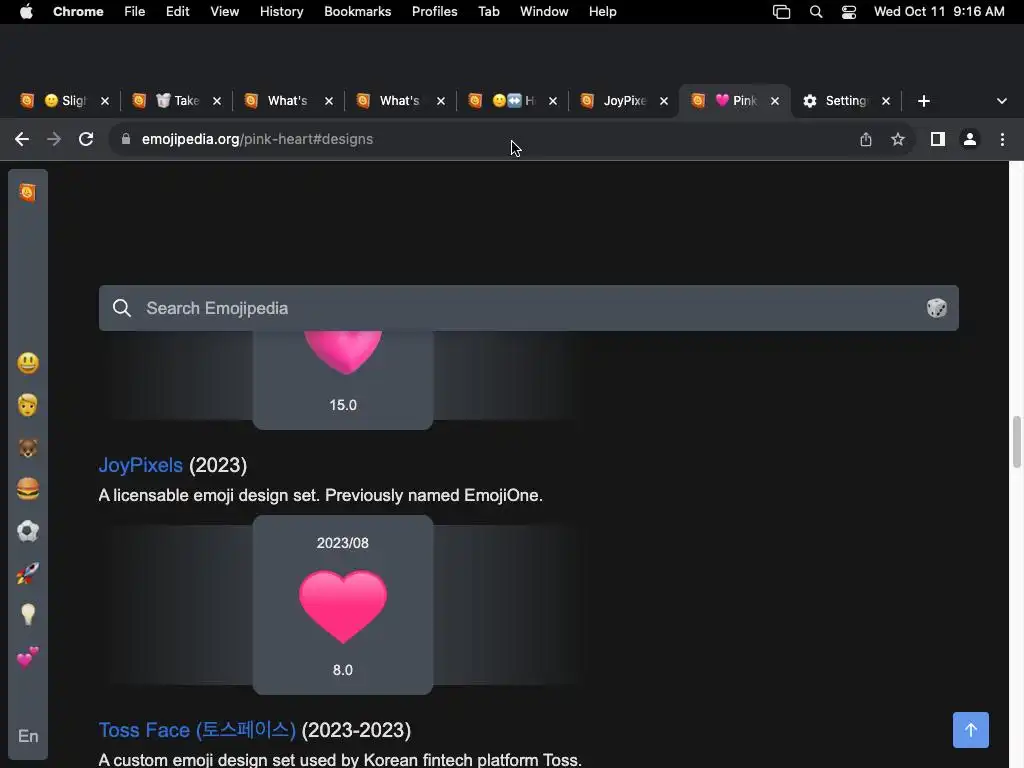Open Chrome three-dot menu
This screenshot has width=1024, height=768.
pyautogui.click(x=1002, y=139)
